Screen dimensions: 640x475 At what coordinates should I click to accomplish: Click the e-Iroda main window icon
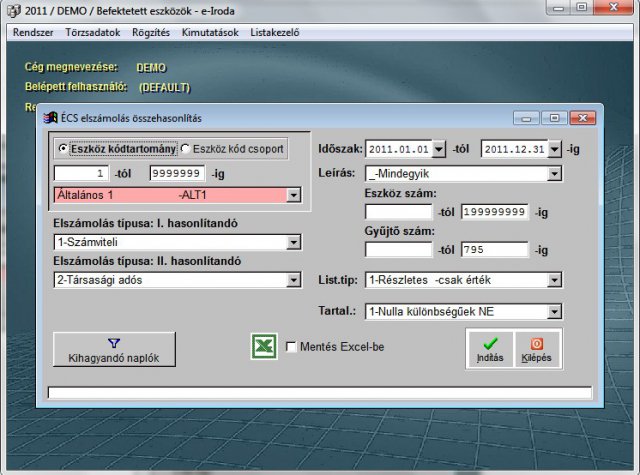point(10,8)
